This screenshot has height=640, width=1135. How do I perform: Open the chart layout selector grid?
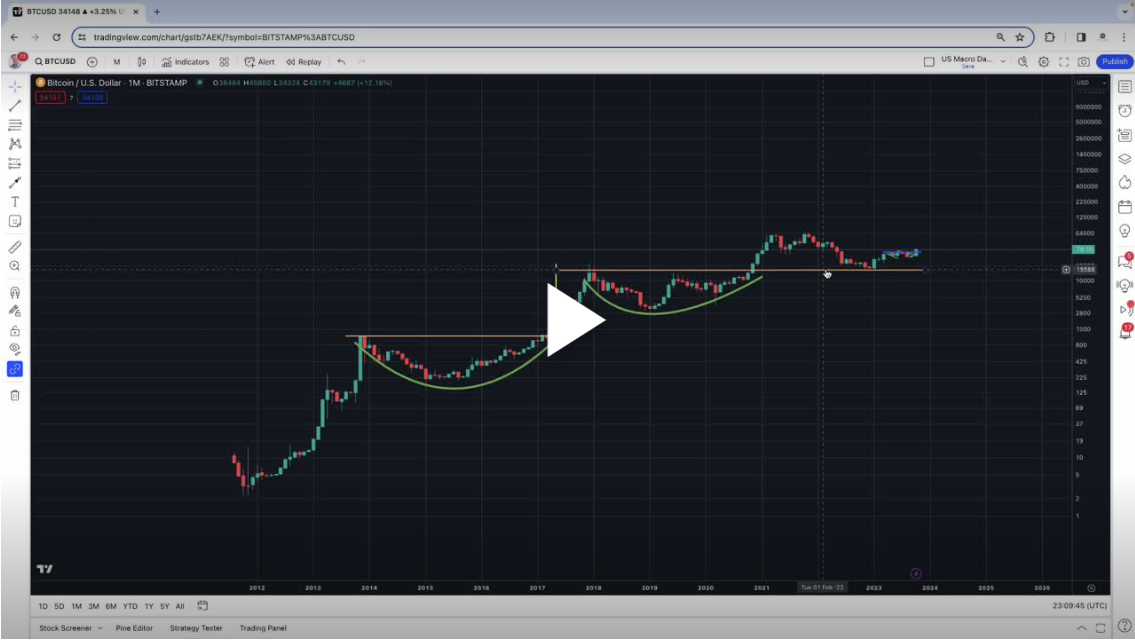tap(223, 61)
